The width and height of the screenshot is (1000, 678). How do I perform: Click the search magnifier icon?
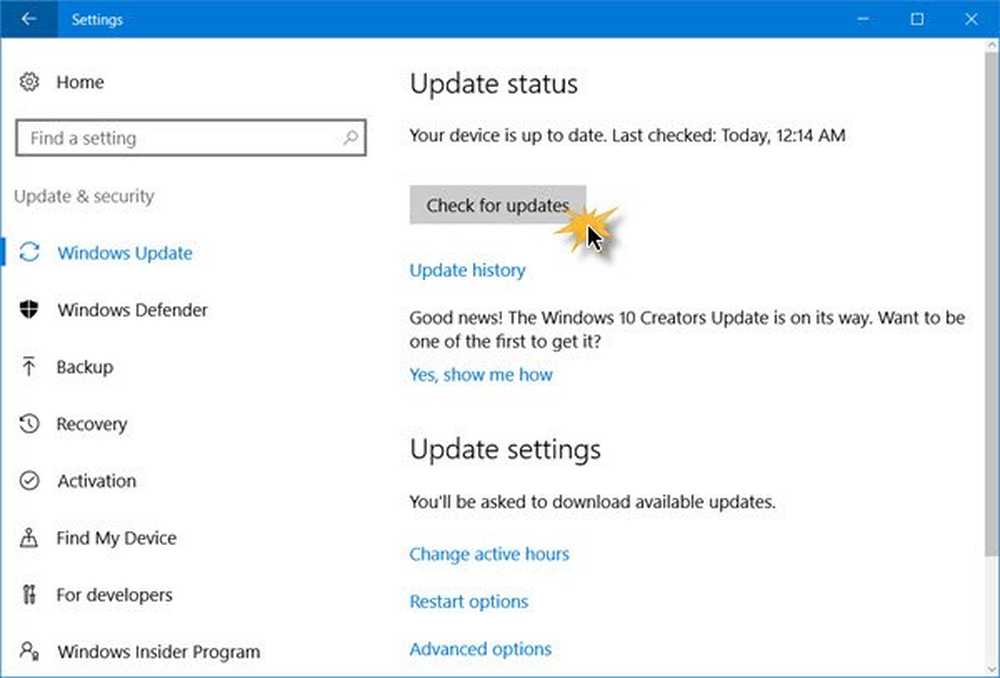(x=350, y=137)
